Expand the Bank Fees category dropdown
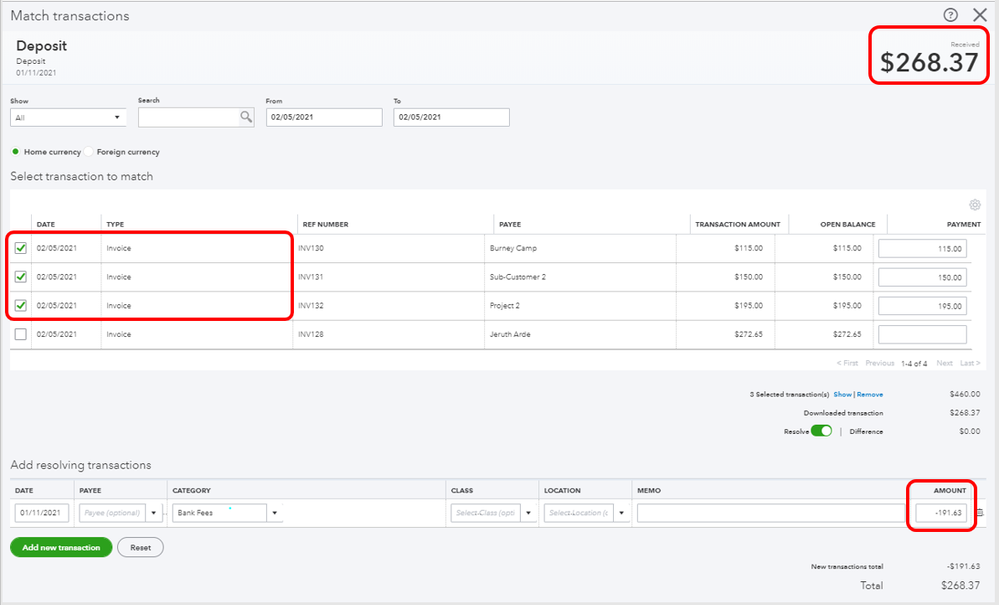 pos(275,513)
